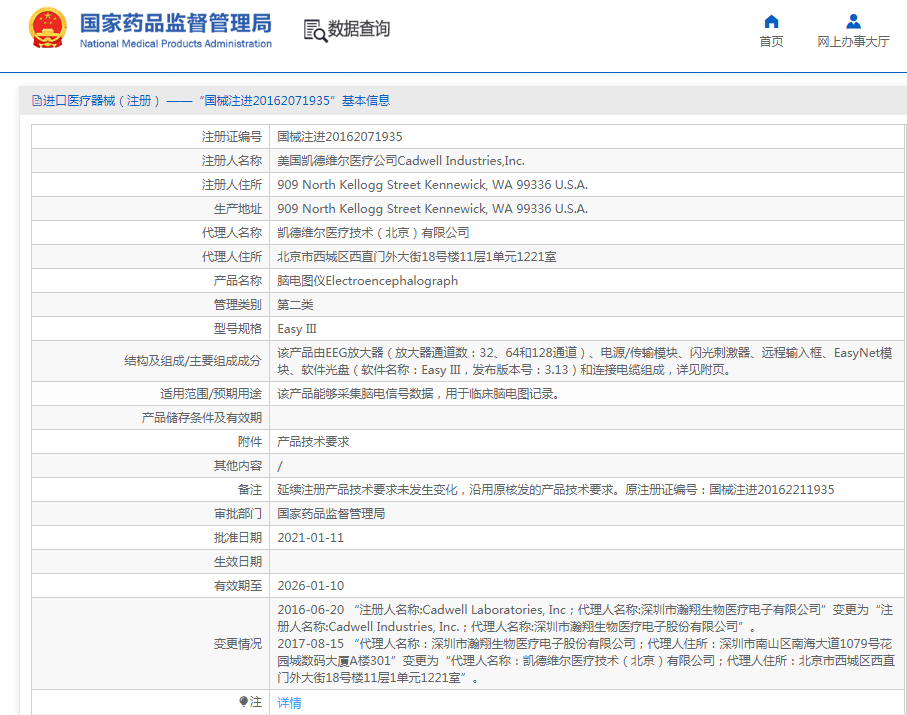
Task: Click the 数据查询 magnifier document icon
Action: click(x=315, y=30)
